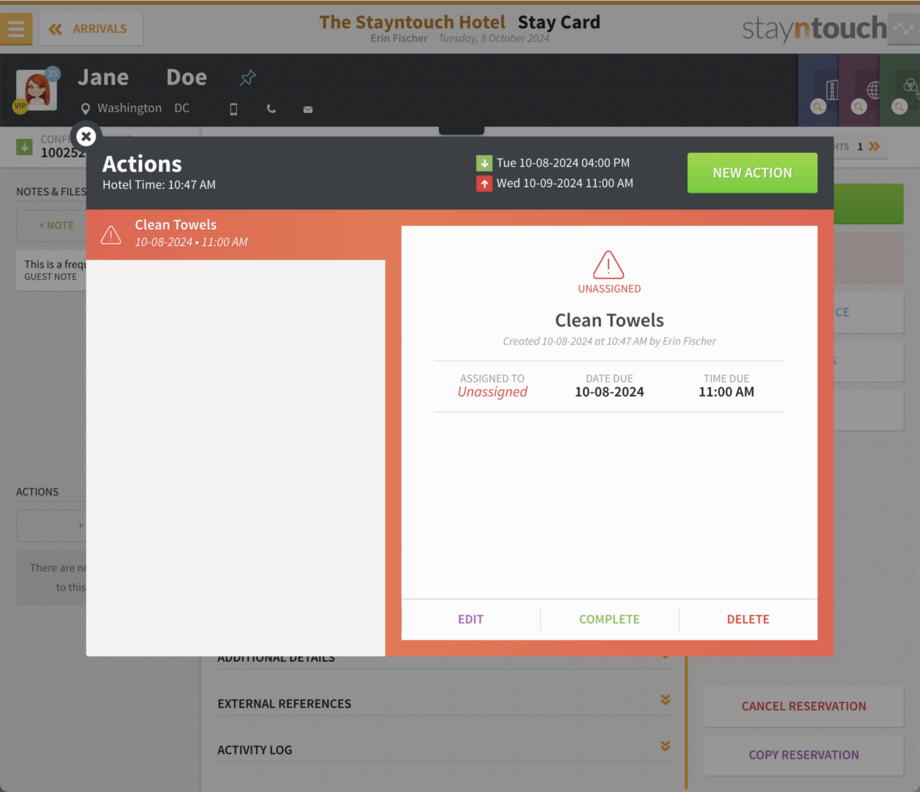Click the Hotel Time 10:47 AM text
Screen dimensions: 920x792
point(159,185)
